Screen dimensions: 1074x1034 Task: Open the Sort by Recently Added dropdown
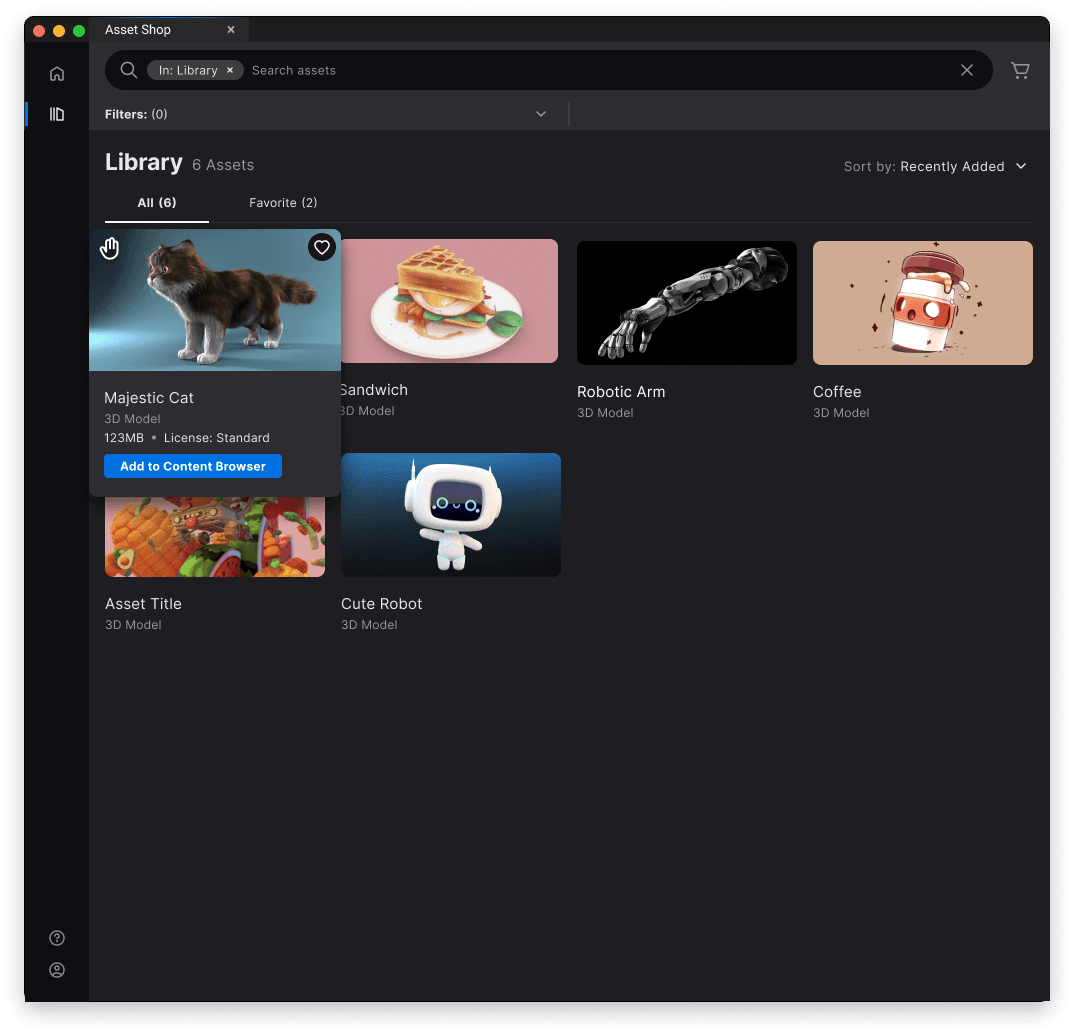point(936,166)
